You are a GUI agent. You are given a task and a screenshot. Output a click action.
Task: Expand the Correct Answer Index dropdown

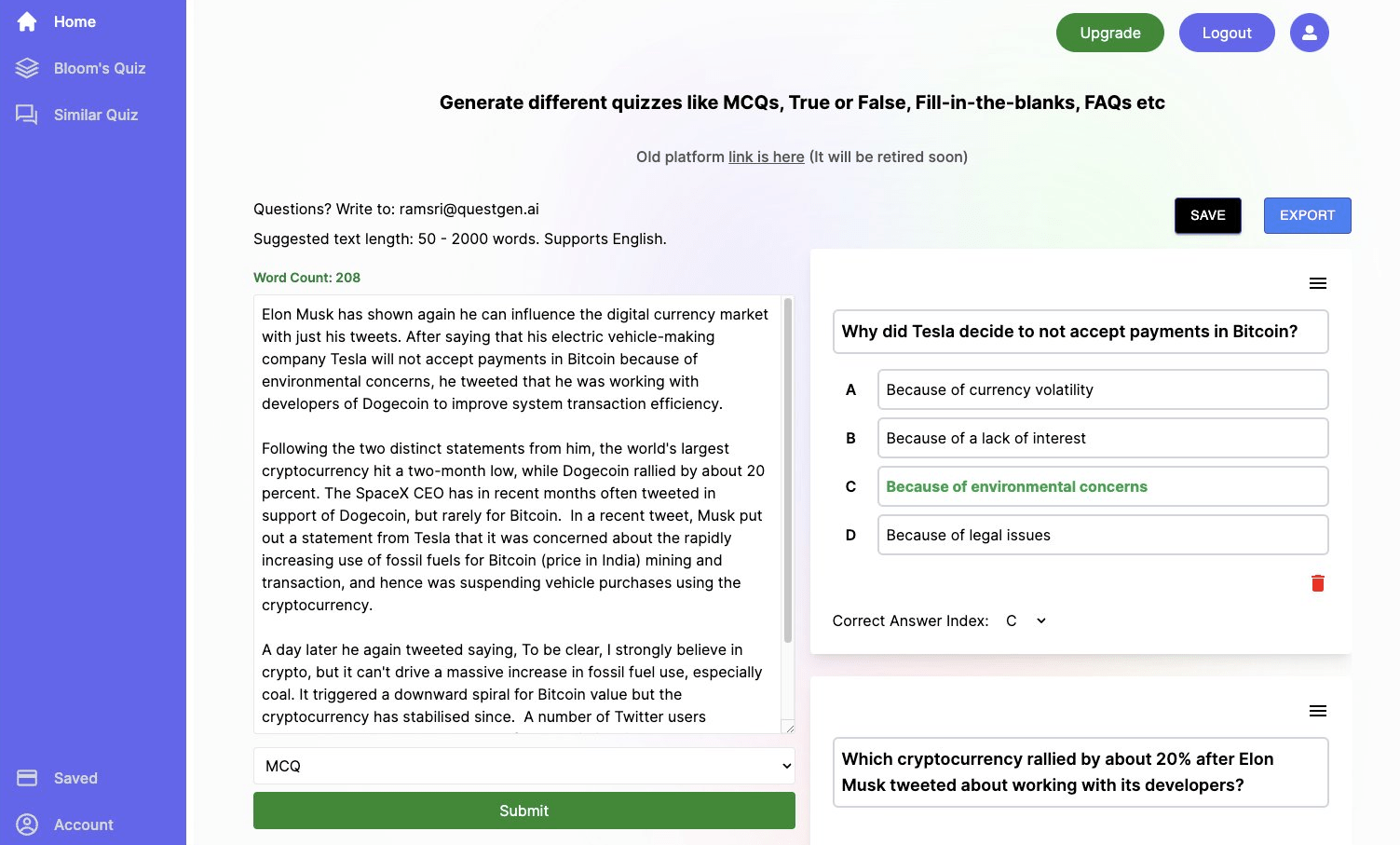pyautogui.click(x=1026, y=620)
